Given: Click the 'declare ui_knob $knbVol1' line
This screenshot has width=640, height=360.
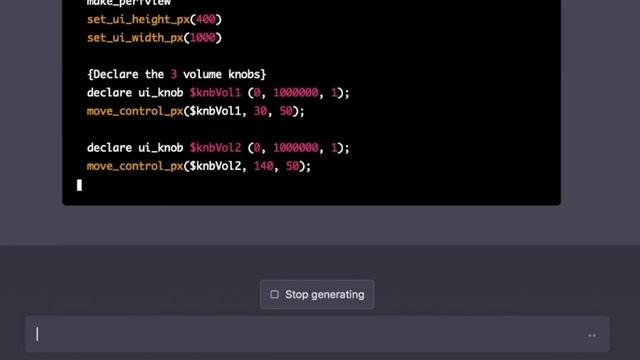Looking at the screenshot, I should pos(218,93).
